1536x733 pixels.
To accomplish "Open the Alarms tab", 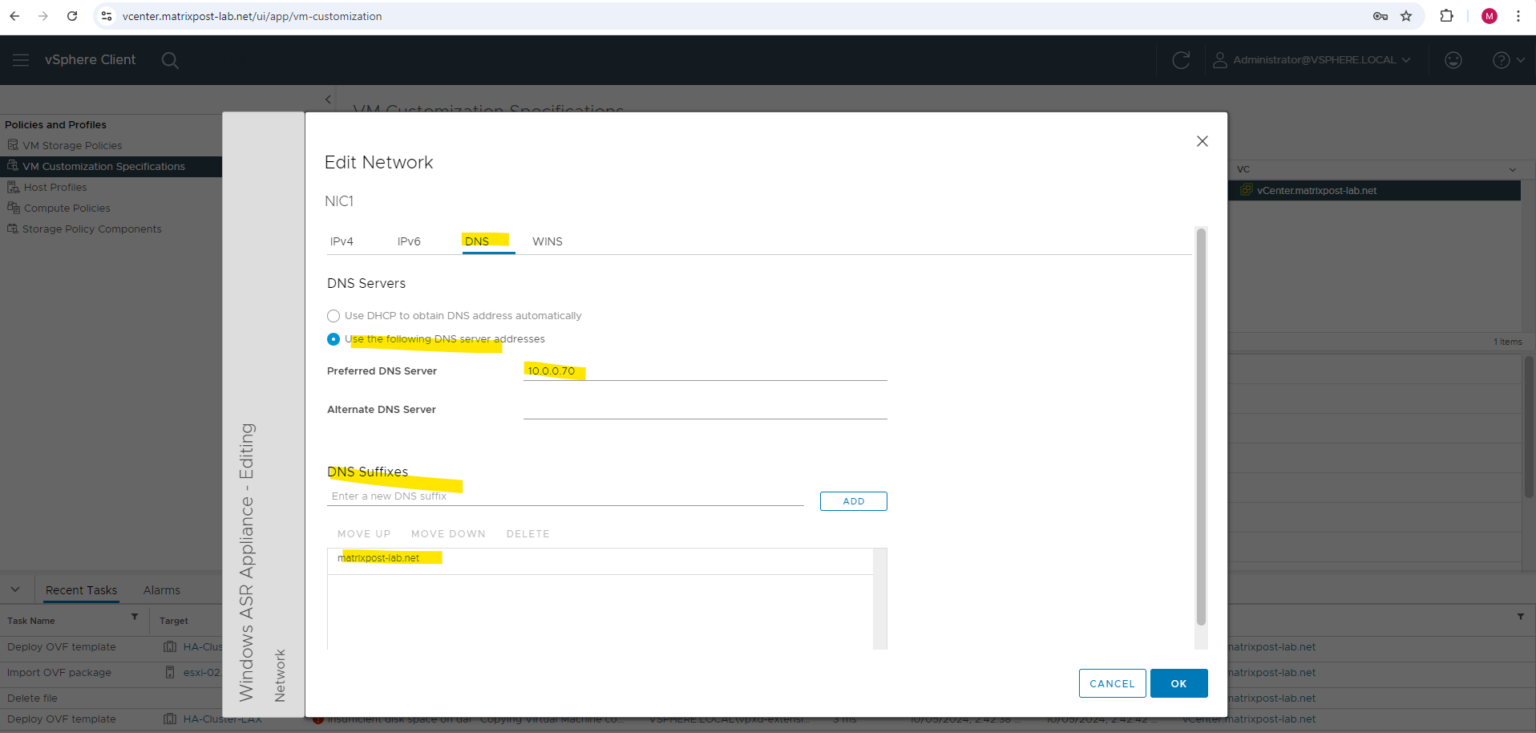I will 161,589.
